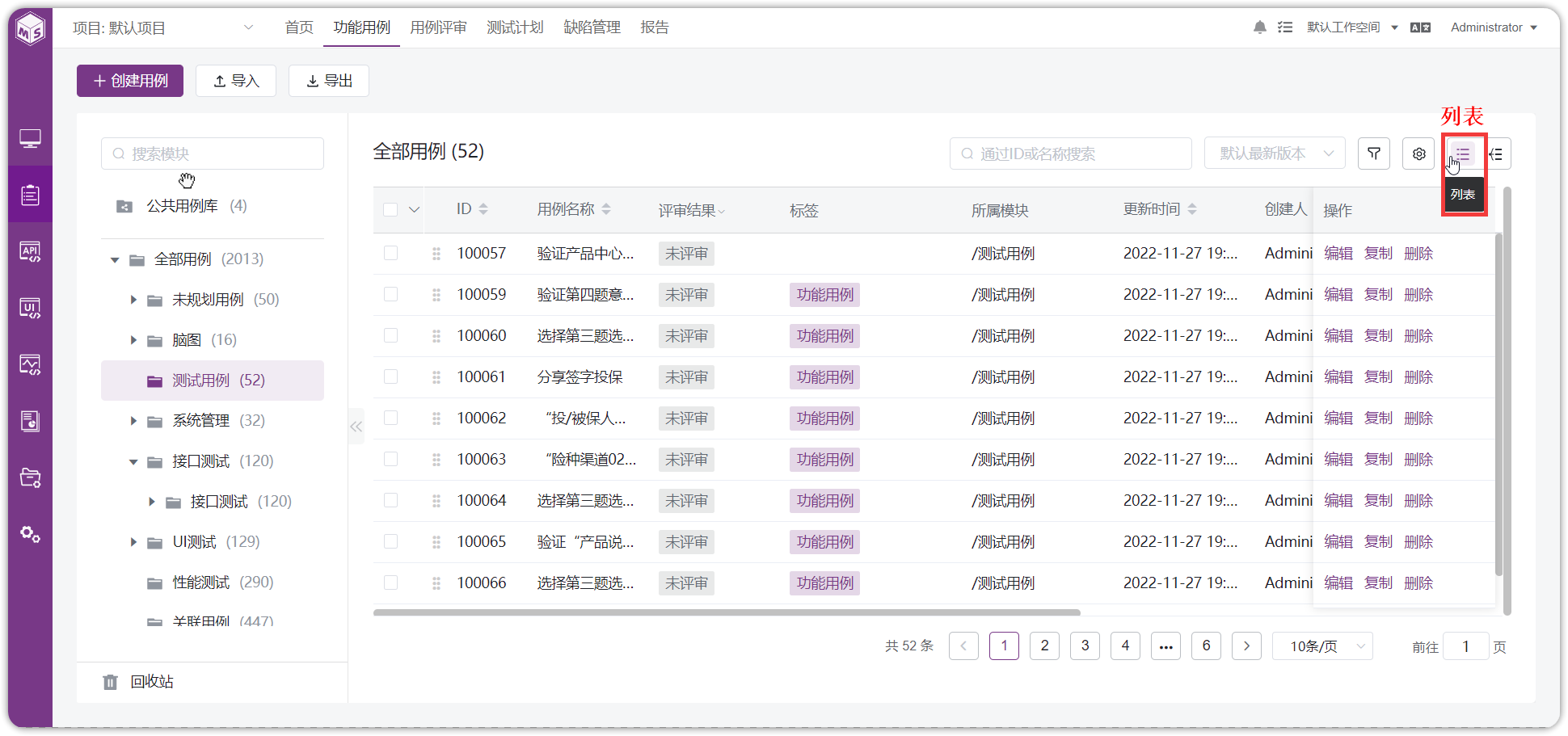
Task: Switch to list view icon
Action: (x=1462, y=154)
